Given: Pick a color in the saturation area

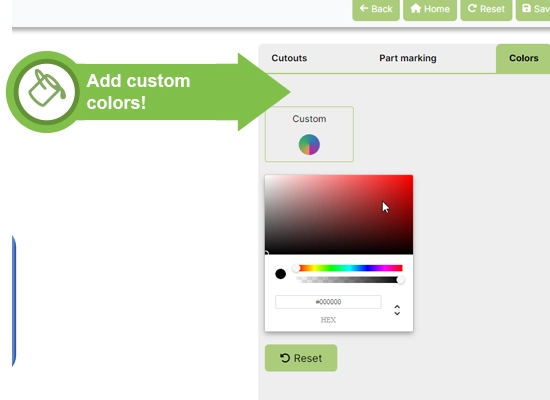Looking at the screenshot, I should (339, 214).
